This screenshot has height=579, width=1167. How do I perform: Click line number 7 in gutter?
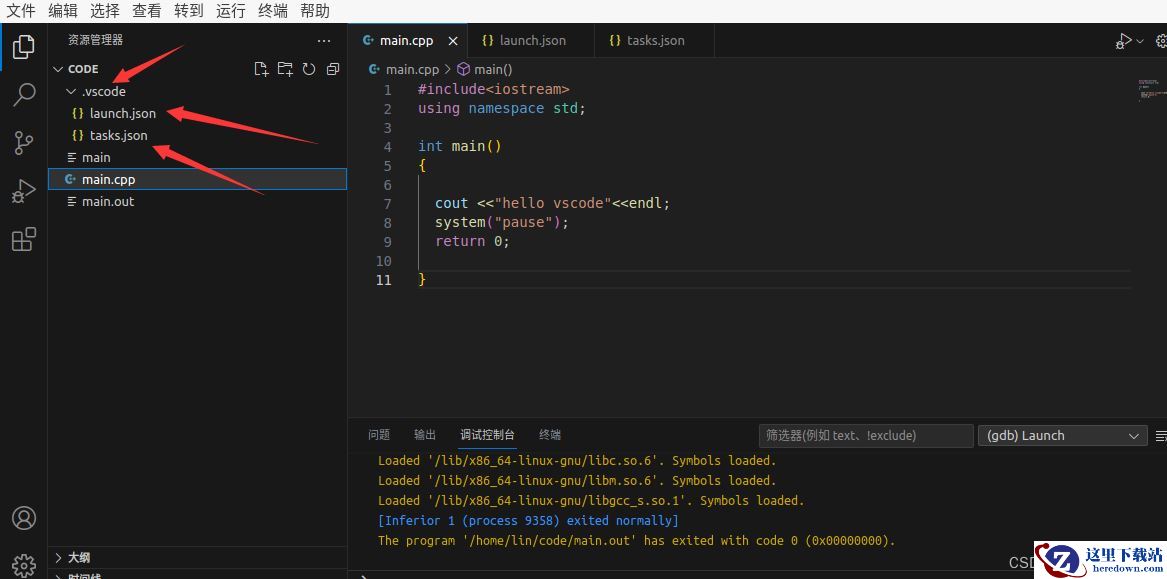[387, 204]
